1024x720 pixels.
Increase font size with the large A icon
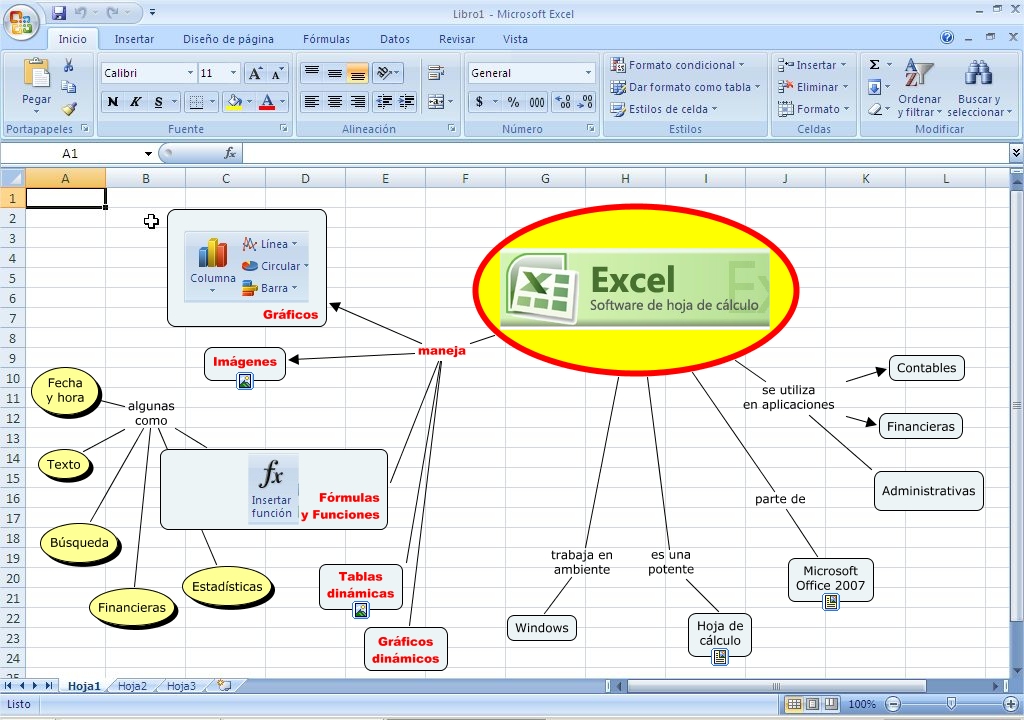255,73
